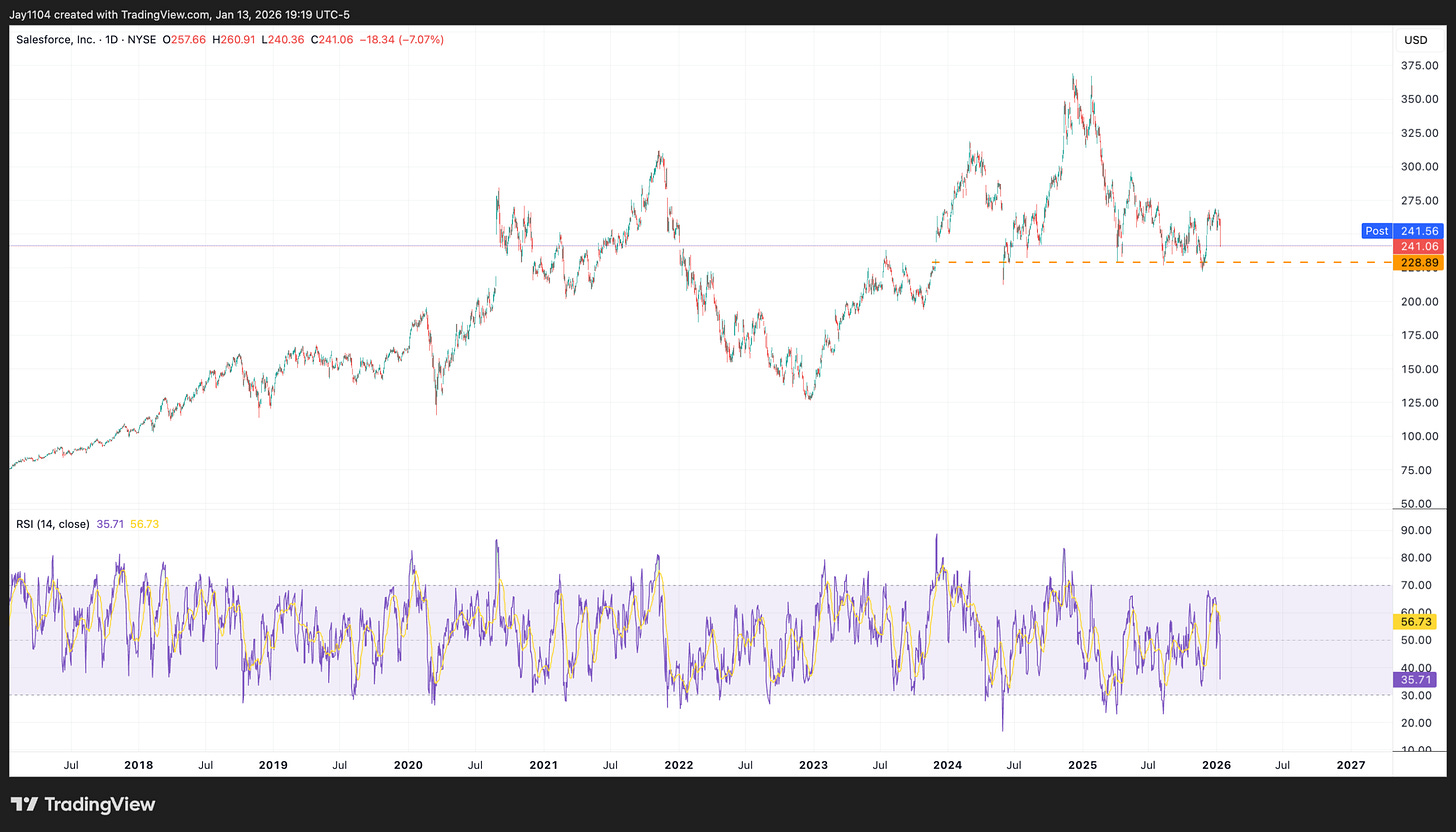Image resolution: width=1456 pixels, height=832 pixels.
Task: Click the RSI (14, close) indicator label
Action: [x=52, y=524]
